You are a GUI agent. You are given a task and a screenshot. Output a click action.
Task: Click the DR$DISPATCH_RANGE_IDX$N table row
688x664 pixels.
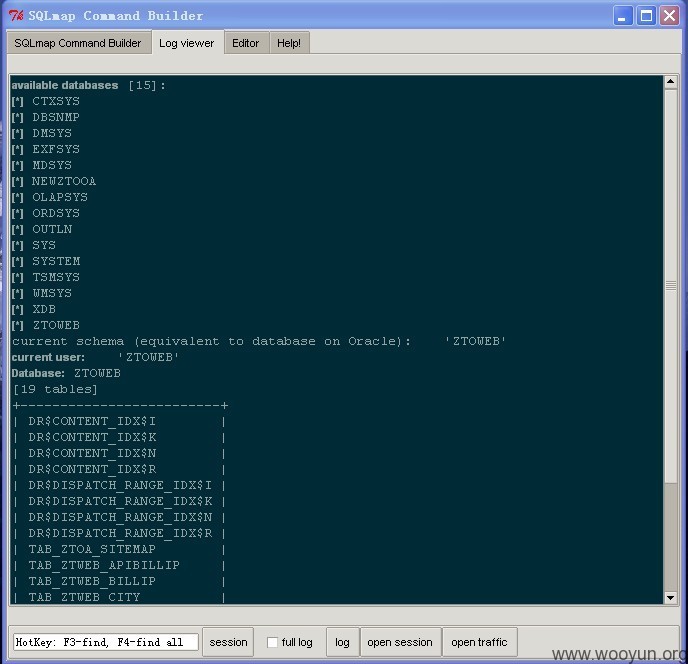click(119, 517)
